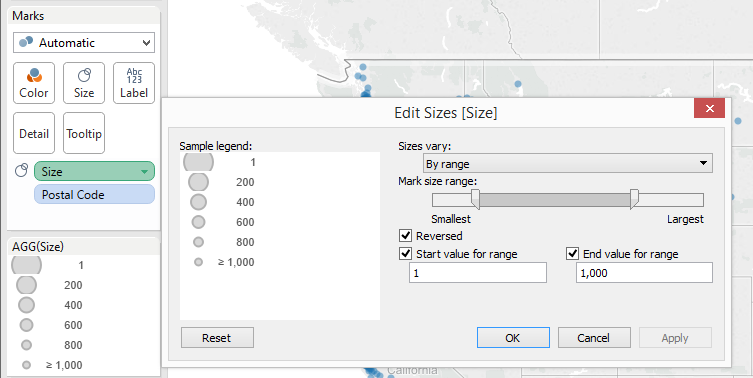Click the mark size range track

tap(568, 200)
